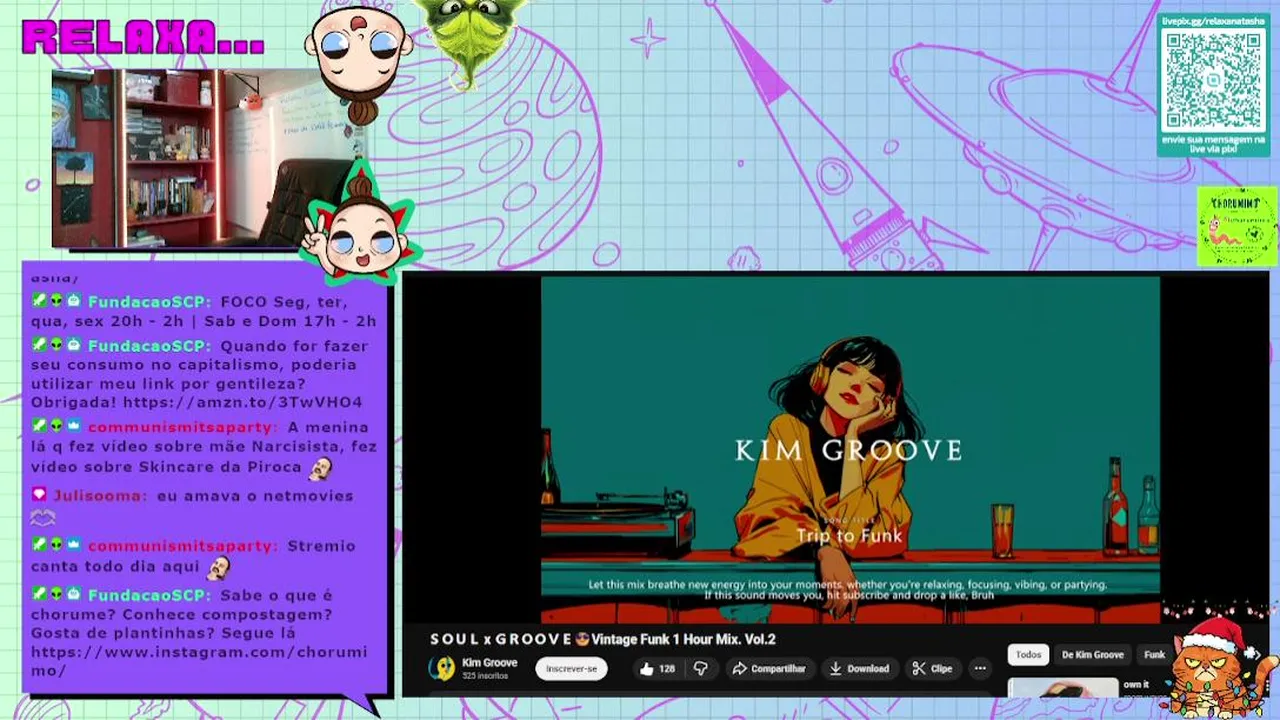The width and height of the screenshot is (1280, 720).
Task: Click the 'eu amava o netmovies' chat message
Action: pyautogui.click(x=255, y=495)
